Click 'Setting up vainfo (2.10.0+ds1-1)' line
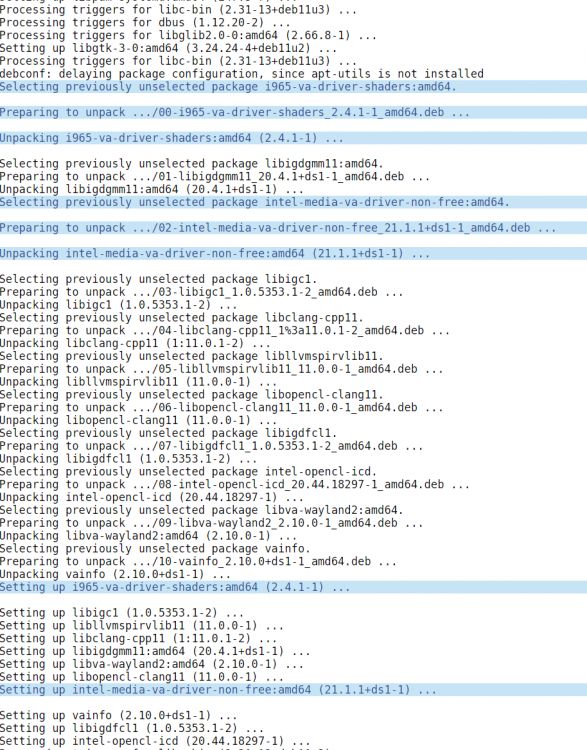The height and width of the screenshot is (750, 587). coord(118,716)
